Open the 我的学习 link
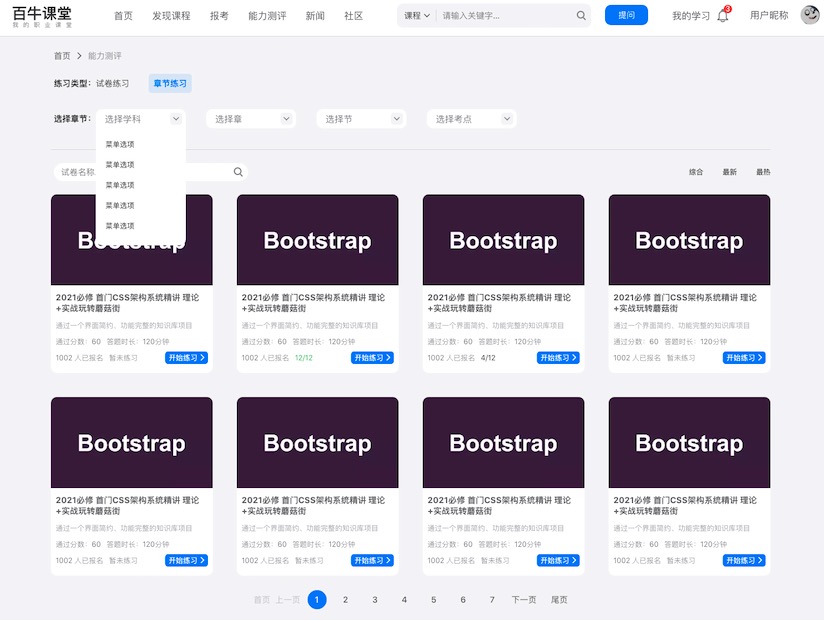This screenshot has width=824, height=620. 691,16
